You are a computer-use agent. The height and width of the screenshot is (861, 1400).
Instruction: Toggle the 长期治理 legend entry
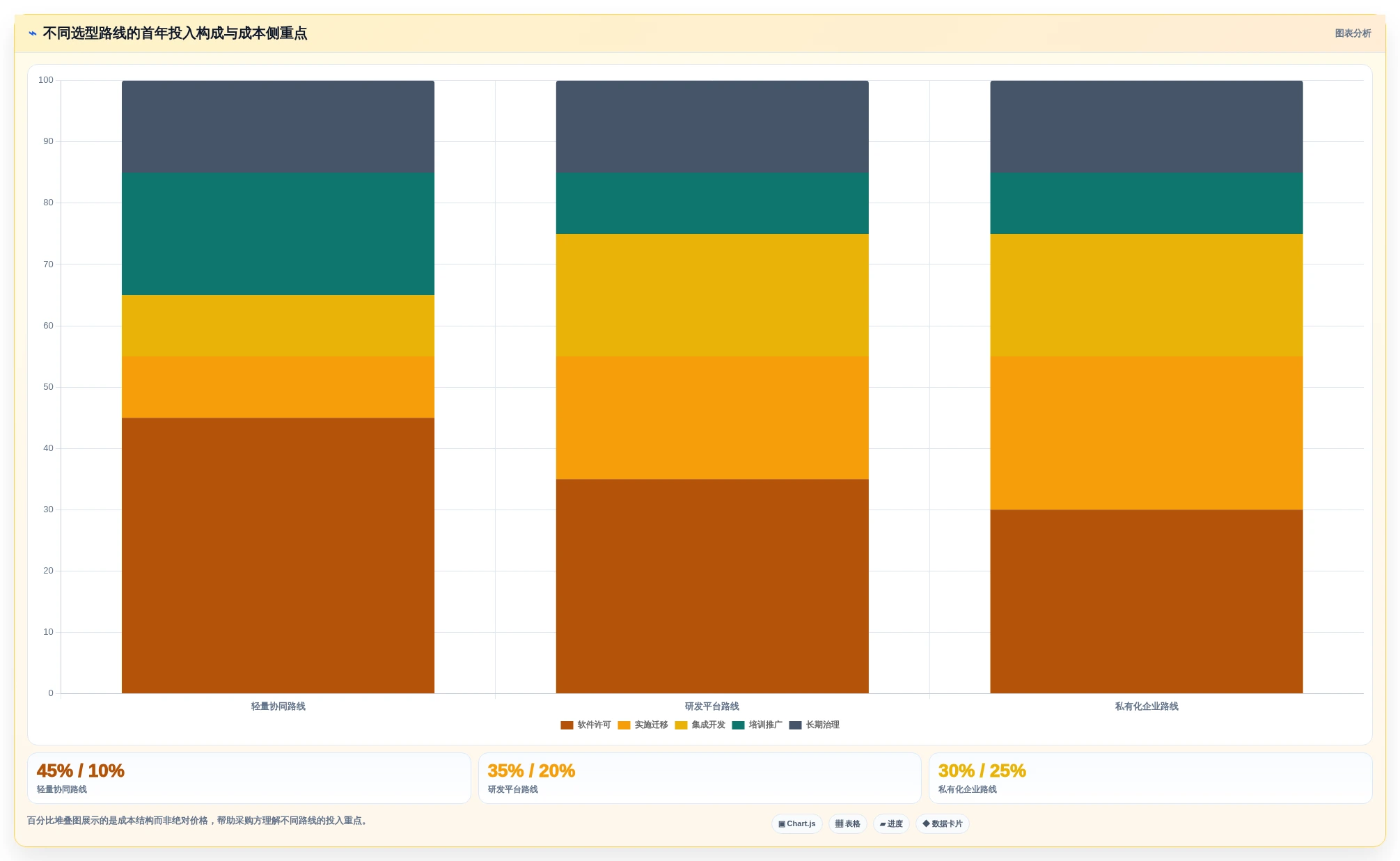pos(814,725)
